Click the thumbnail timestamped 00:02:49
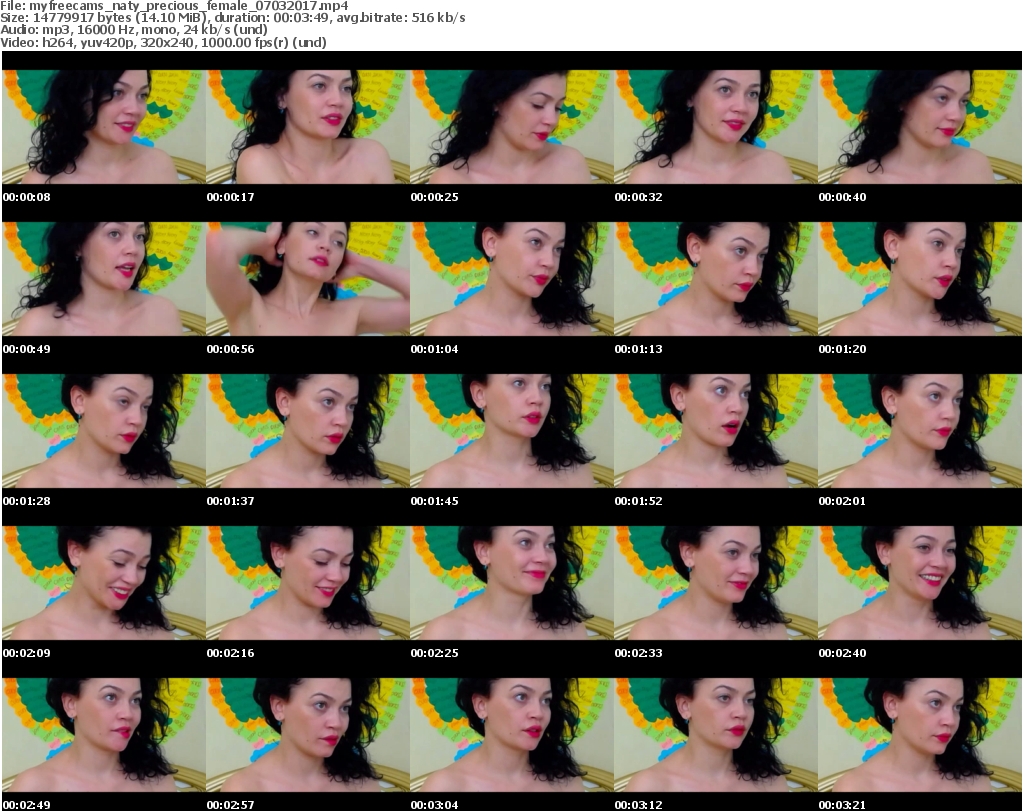 104,735
